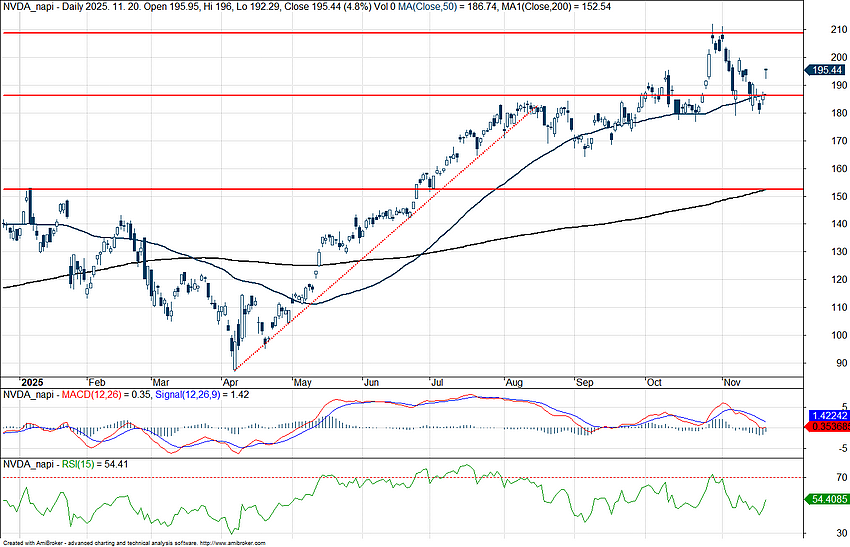This screenshot has width=850, height=547.
Task: Select the Apr month marker on time axis
Action: pyautogui.click(x=230, y=382)
